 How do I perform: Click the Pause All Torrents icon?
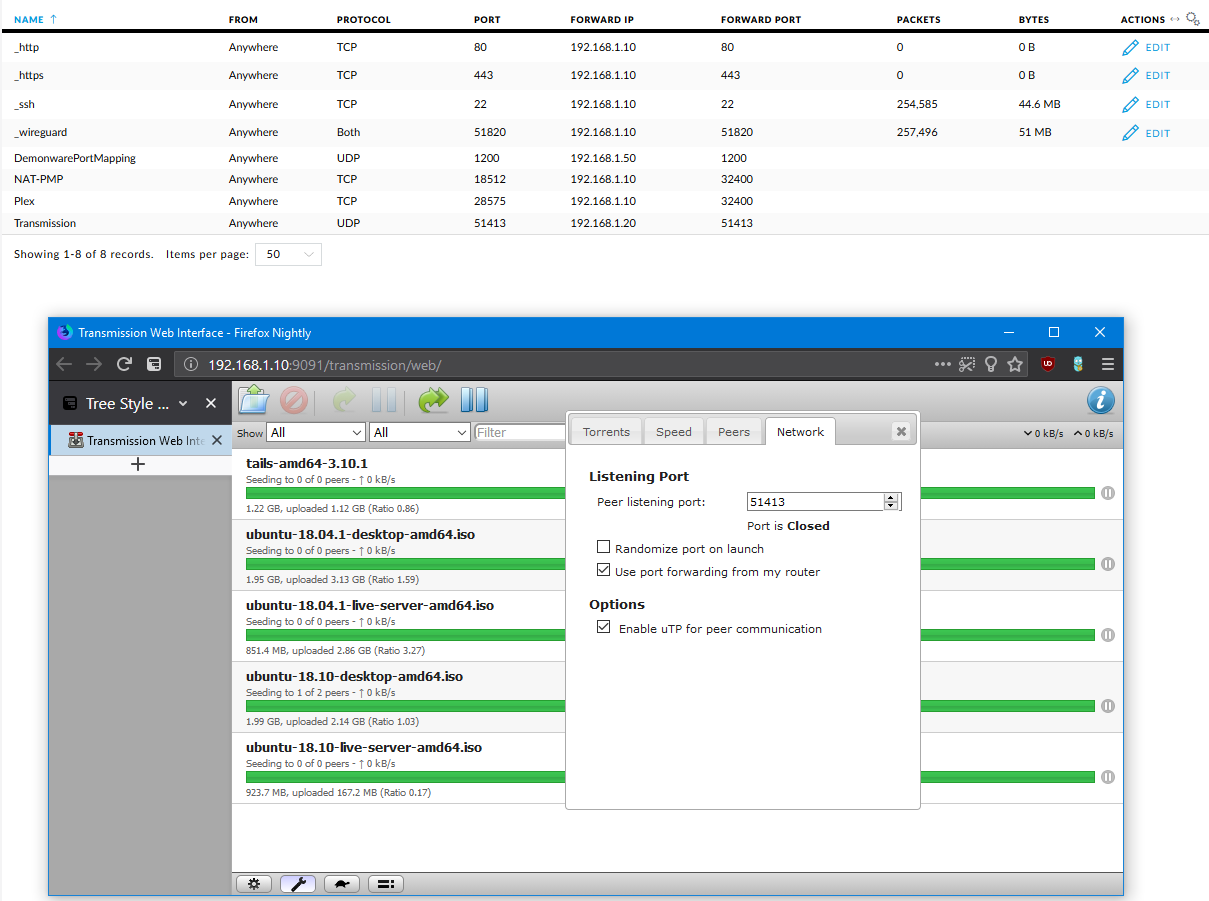click(x=474, y=400)
